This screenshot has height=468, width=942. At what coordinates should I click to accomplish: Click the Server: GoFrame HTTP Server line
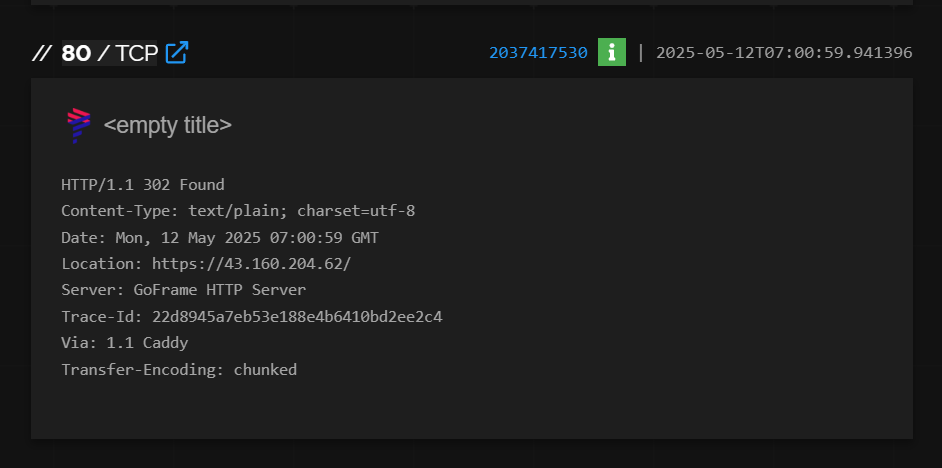[184, 290]
